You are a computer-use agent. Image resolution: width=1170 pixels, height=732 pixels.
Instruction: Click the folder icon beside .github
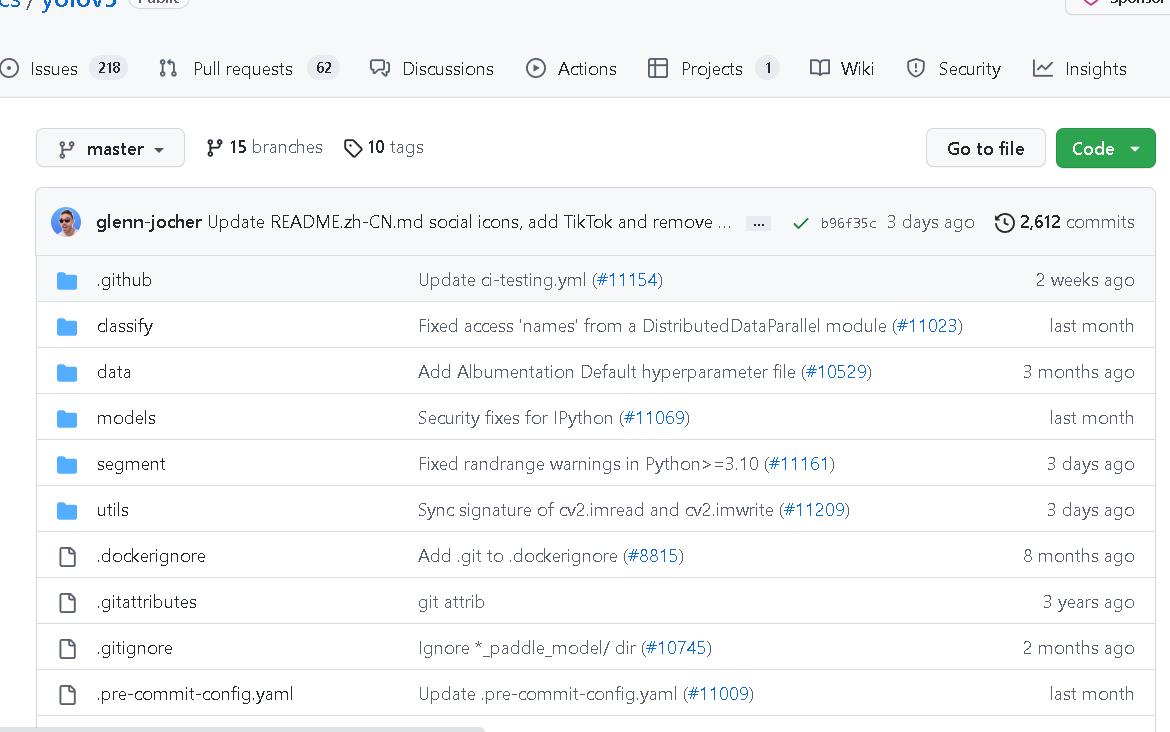click(67, 281)
